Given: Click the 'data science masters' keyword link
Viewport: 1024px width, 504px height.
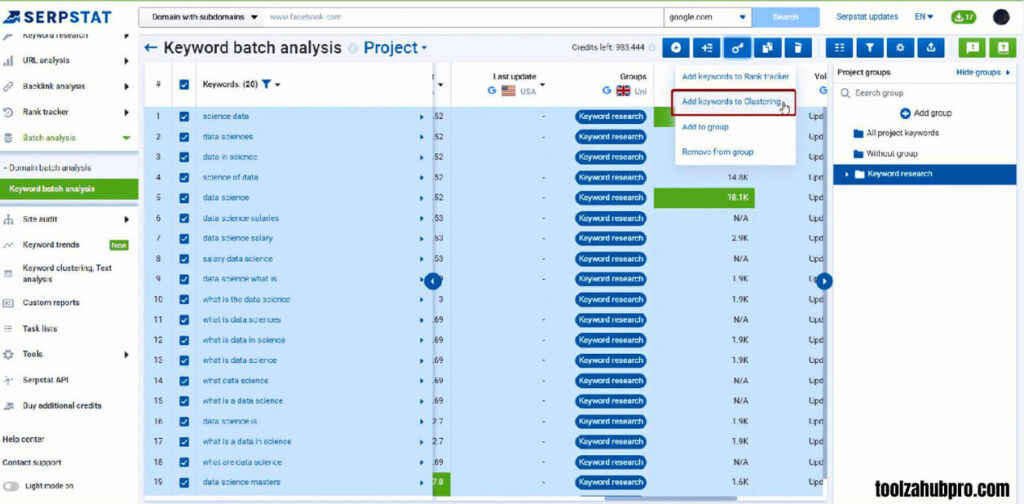Looking at the screenshot, I should (x=242, y=482).
